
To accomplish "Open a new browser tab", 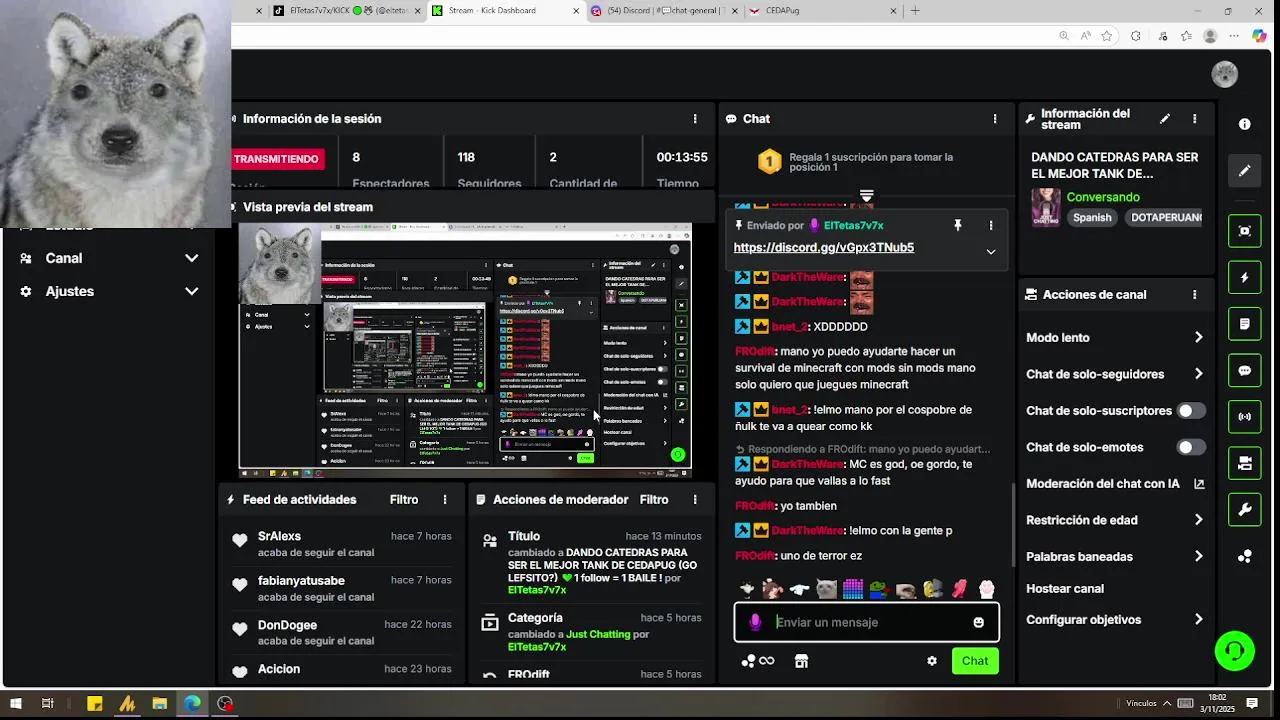I will point(915,11).
